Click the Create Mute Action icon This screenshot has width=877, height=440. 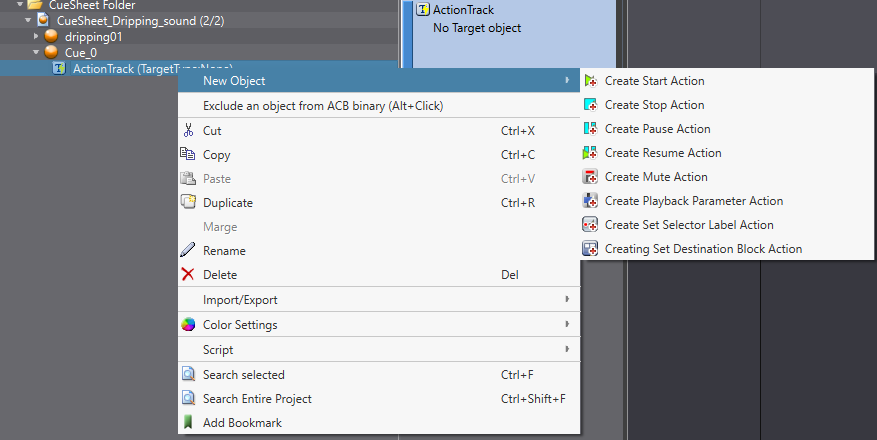590,177
